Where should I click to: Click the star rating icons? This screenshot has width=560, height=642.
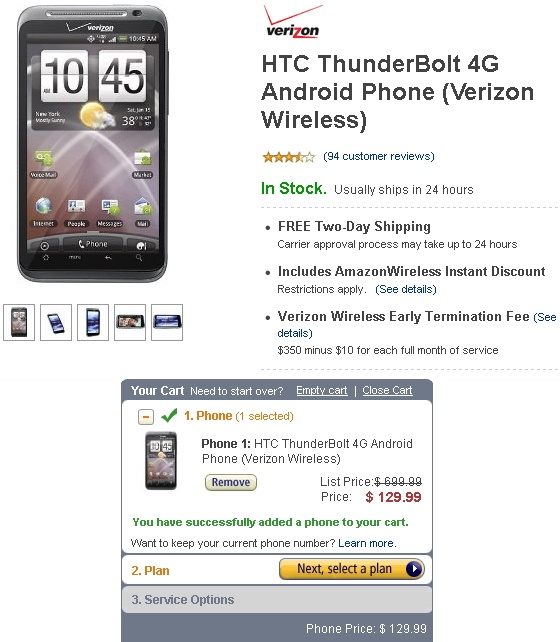(289, 157)
